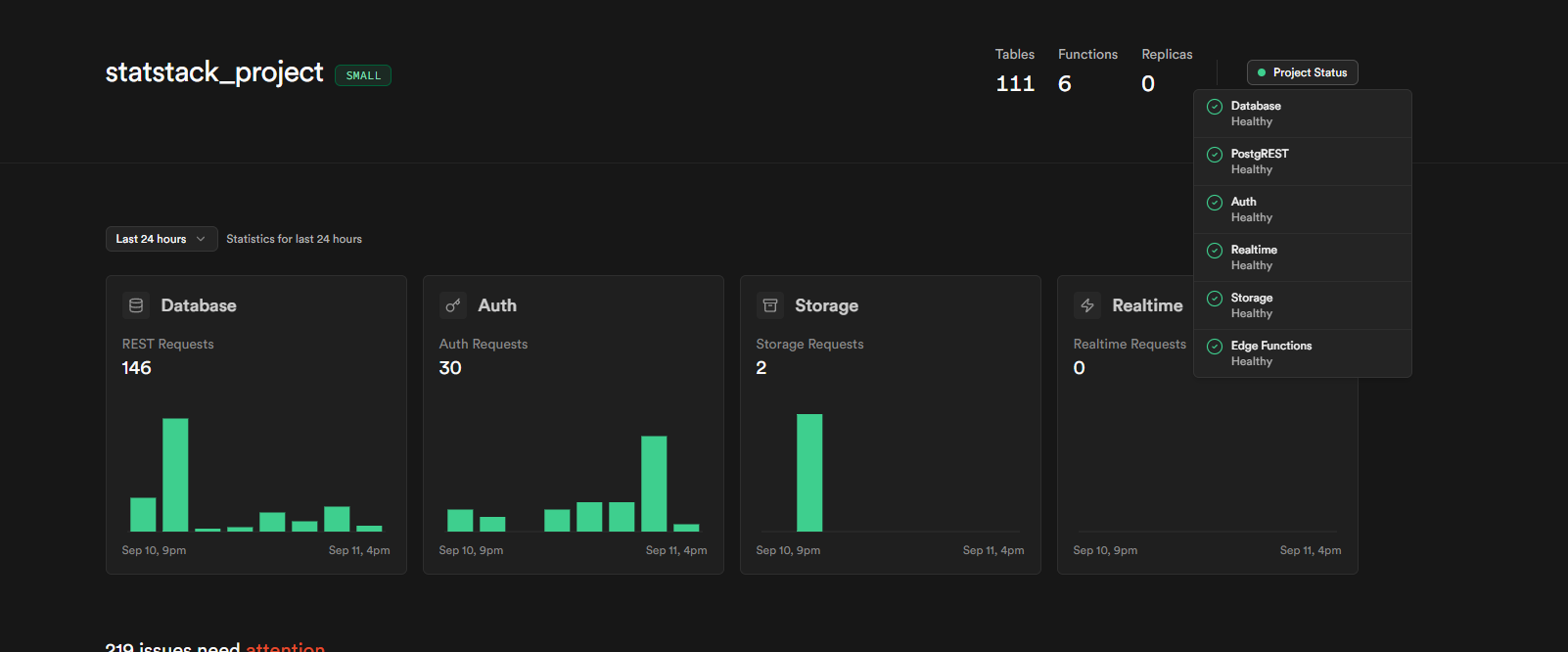Click the Auth healthy check icon
The height and width of the screenshot is (652, 1568).
click(x=1215, y=203)
